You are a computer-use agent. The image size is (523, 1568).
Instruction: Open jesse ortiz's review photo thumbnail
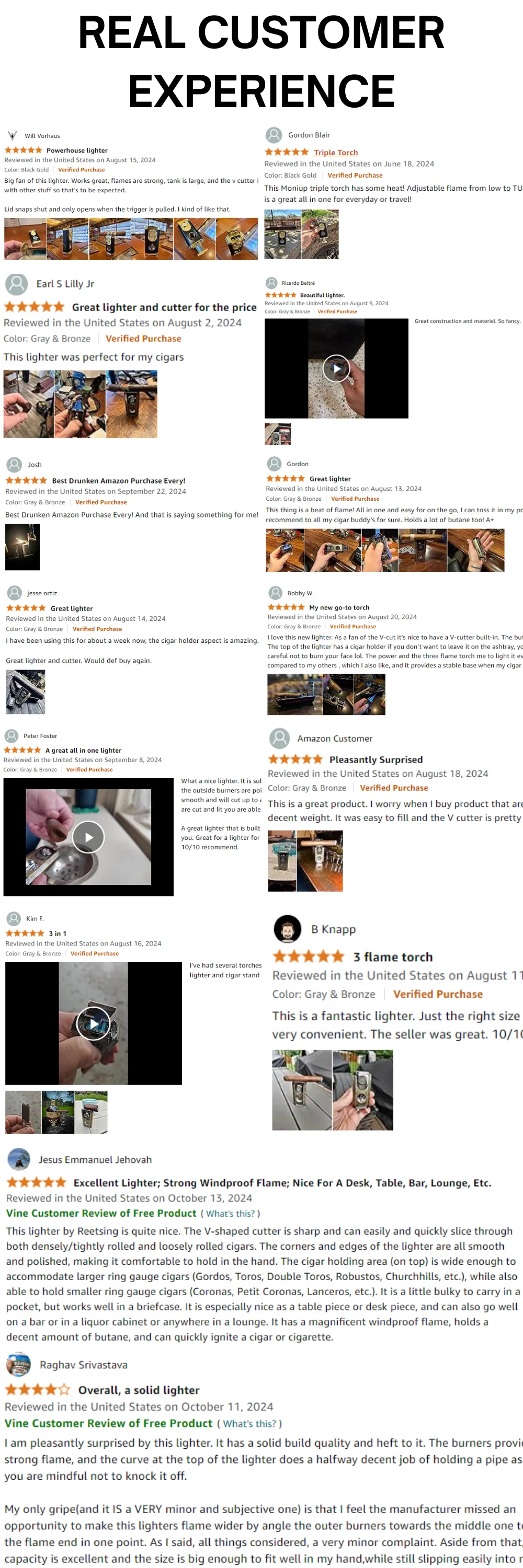26,691
